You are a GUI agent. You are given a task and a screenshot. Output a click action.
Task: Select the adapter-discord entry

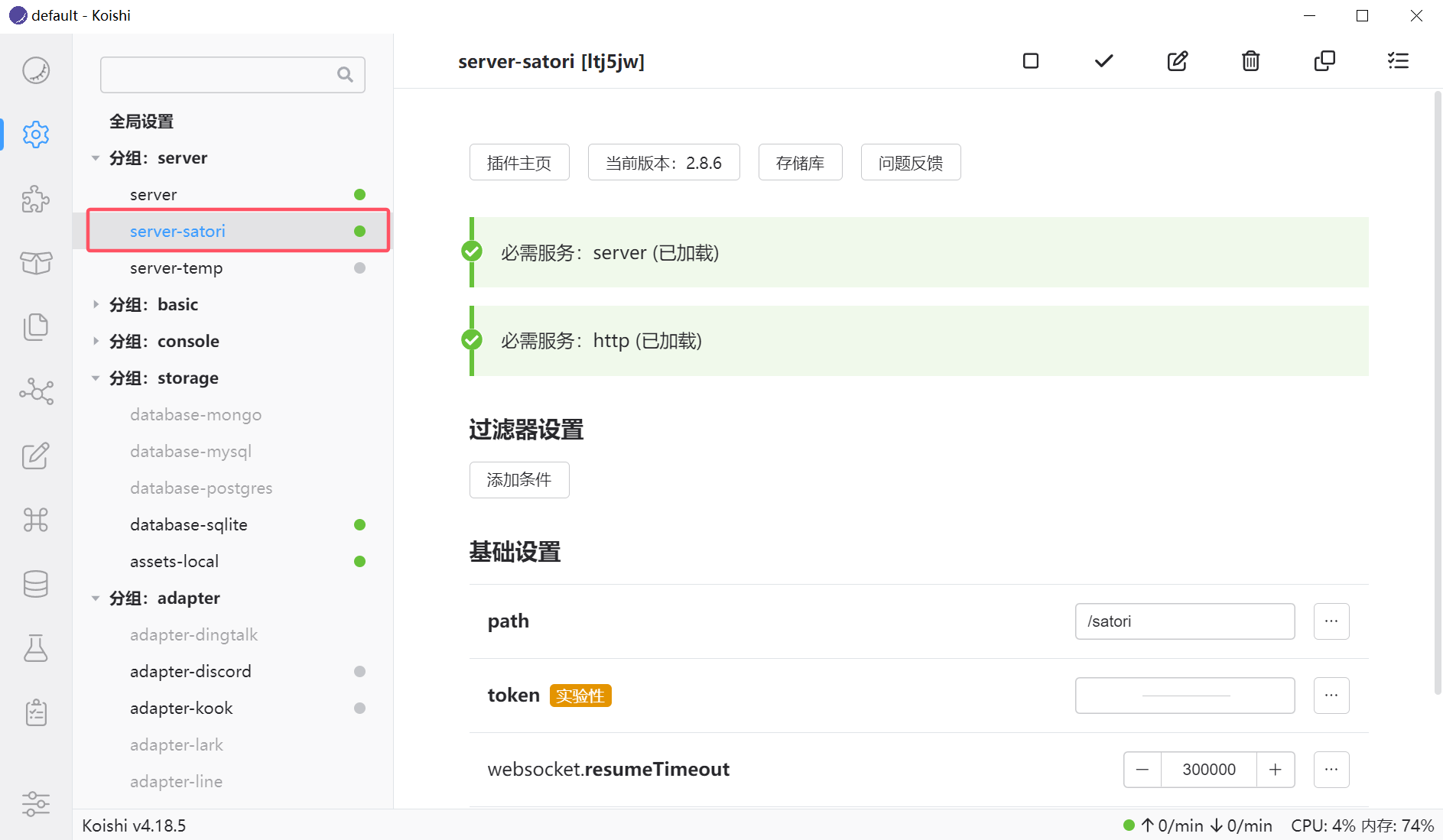[232, 672]
